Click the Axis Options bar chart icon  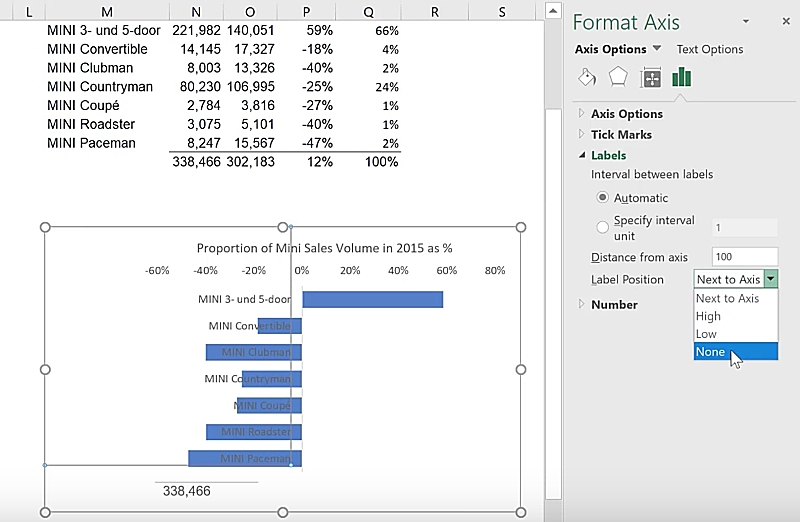682,78
